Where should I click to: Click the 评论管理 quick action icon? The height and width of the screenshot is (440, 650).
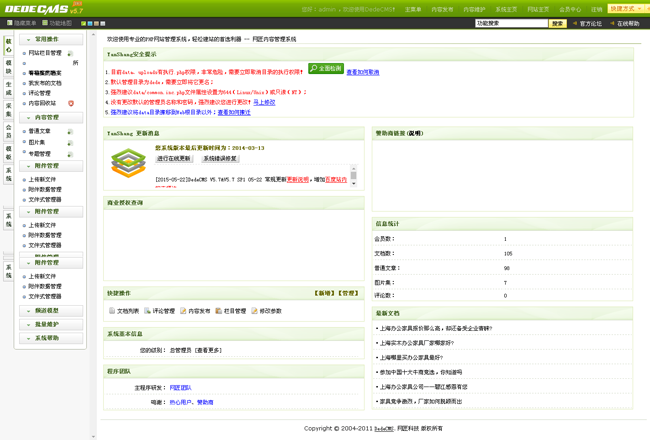[x=147, y=311]
